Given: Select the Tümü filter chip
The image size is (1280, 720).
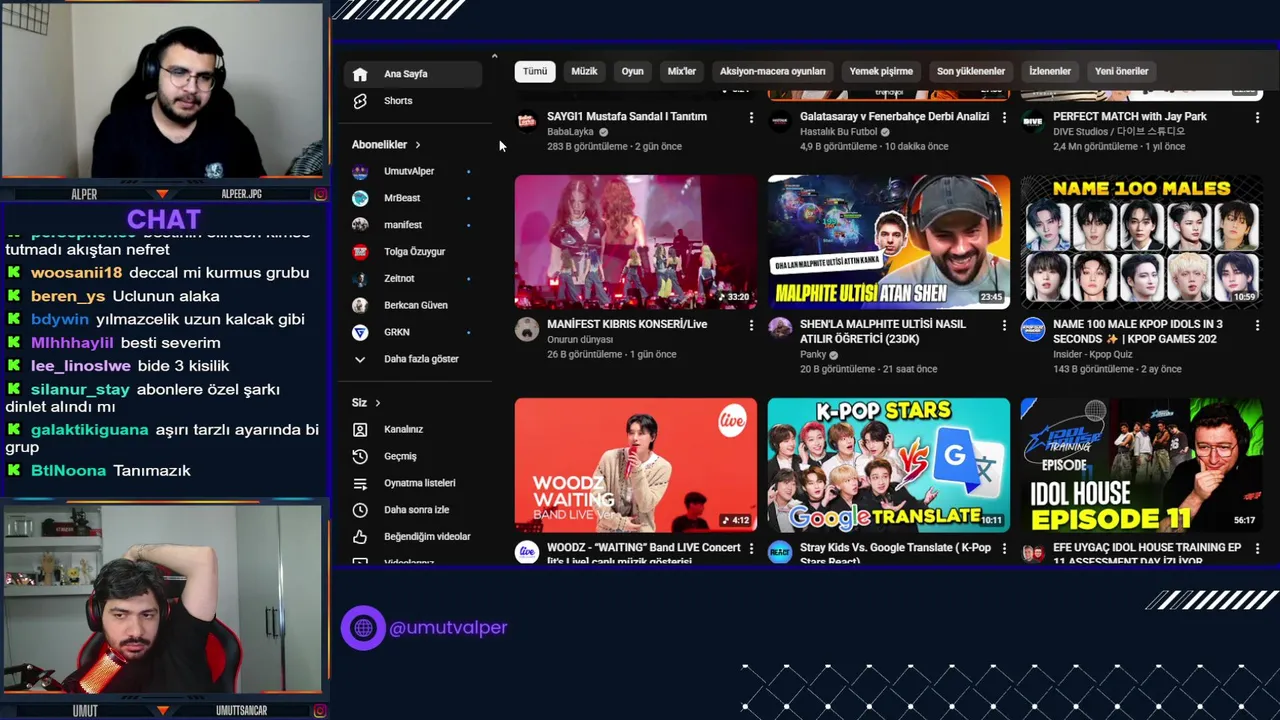Looking at the screenshot, I should 535,71.
